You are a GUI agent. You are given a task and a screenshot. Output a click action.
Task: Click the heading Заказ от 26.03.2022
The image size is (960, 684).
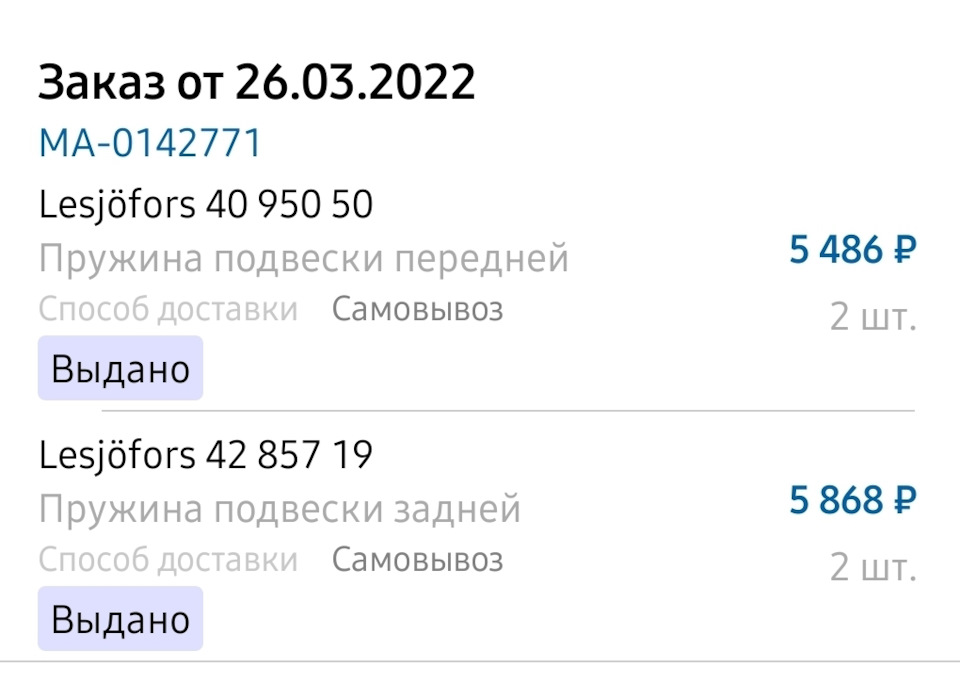(x=256, y=84)
